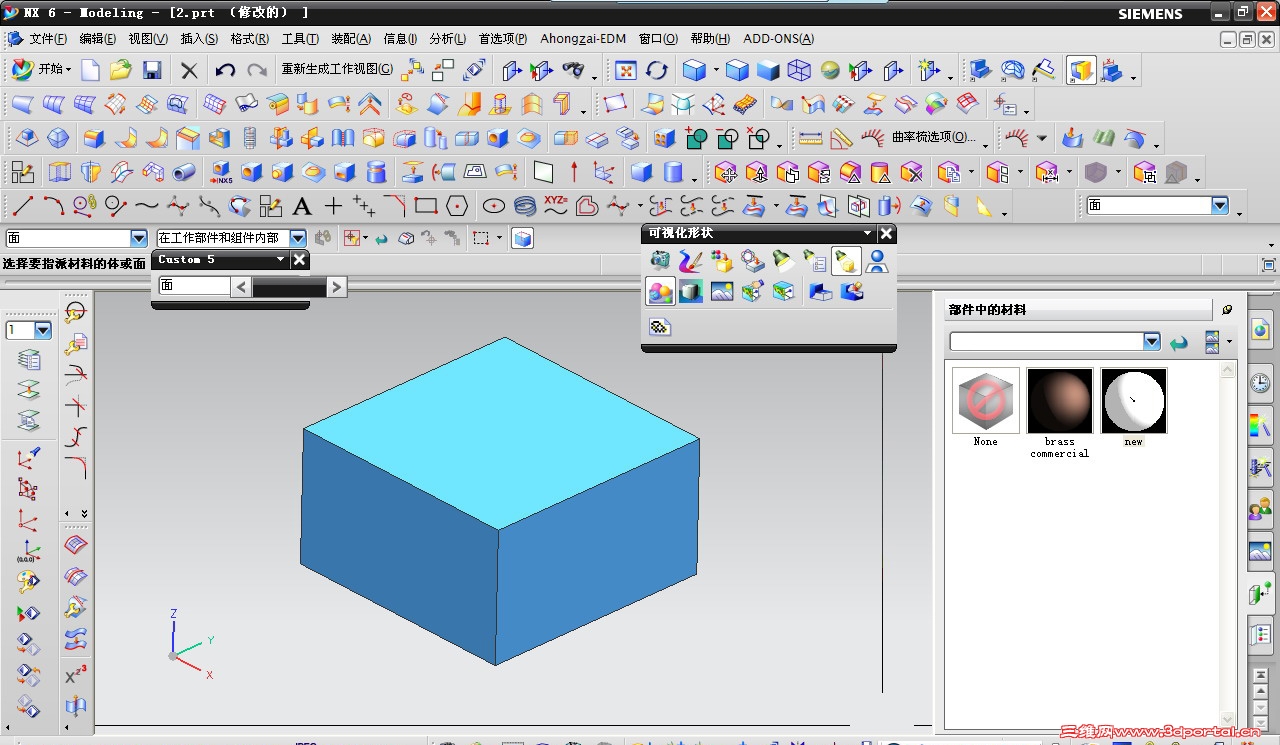Click the right arrow in Custom 5 toolbar
This screenshot has width=1280, height=745.
pyautogui.click(x=336, y=287)
